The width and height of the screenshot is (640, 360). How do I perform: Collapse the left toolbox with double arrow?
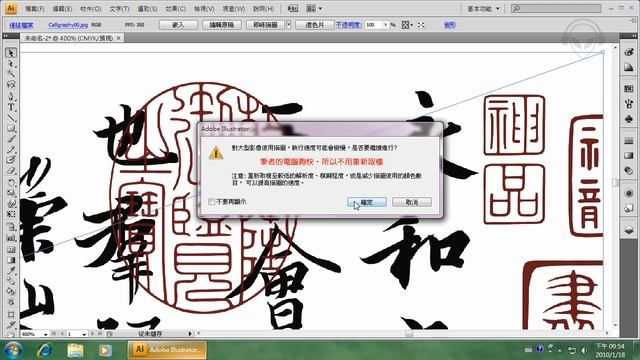[x=5, y=36]
